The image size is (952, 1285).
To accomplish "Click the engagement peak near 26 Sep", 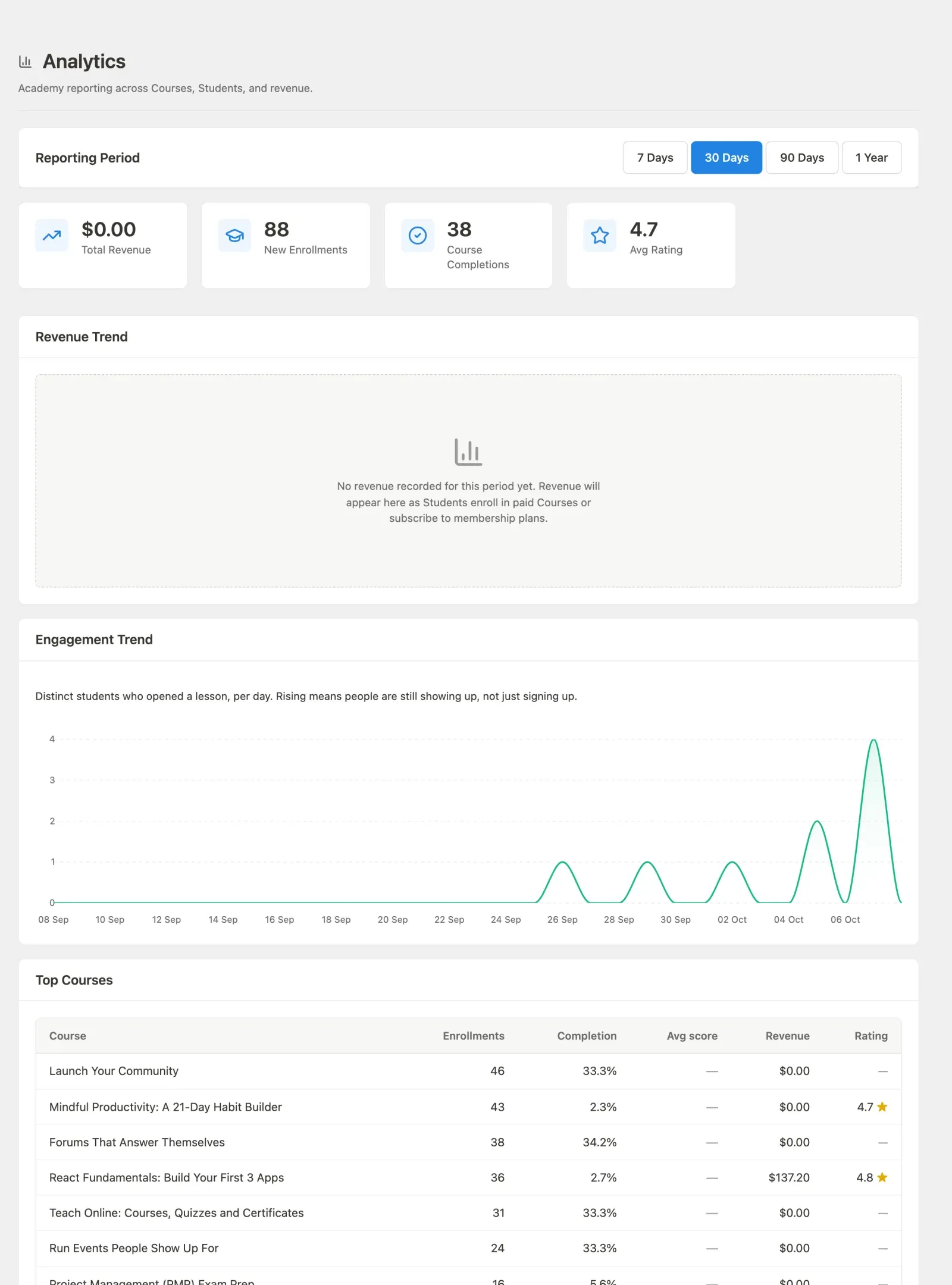I will pos(562,862).
